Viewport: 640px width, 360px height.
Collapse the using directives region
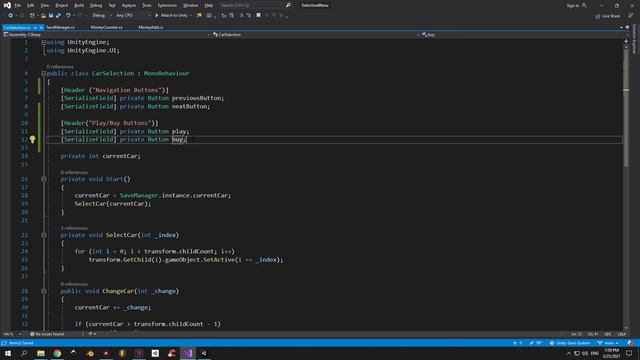(x=43, y=42)
